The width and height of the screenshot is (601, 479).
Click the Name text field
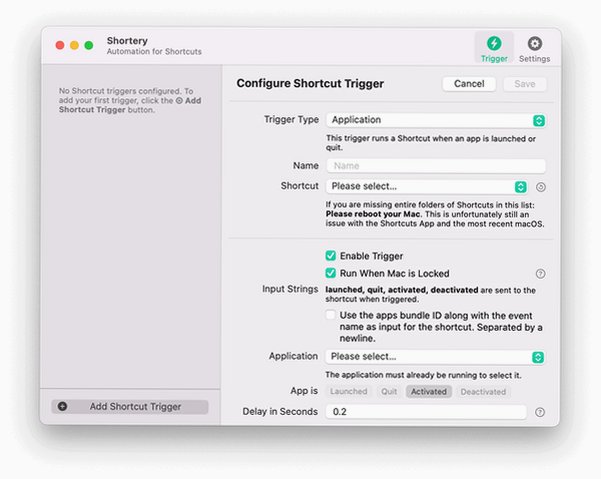pos(436,166)
